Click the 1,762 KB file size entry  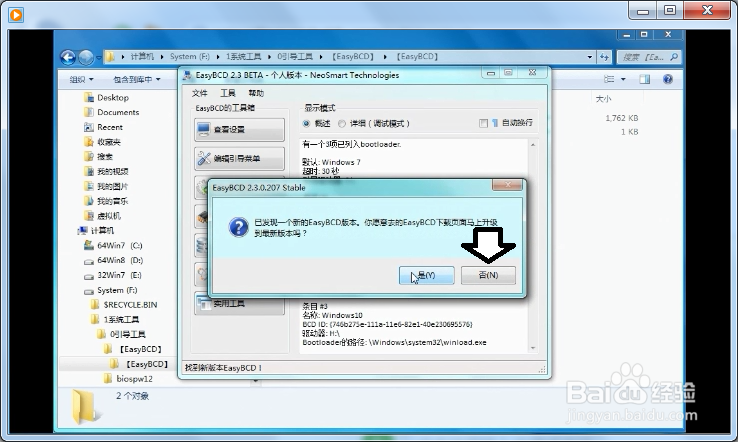(x=622, y=118)
